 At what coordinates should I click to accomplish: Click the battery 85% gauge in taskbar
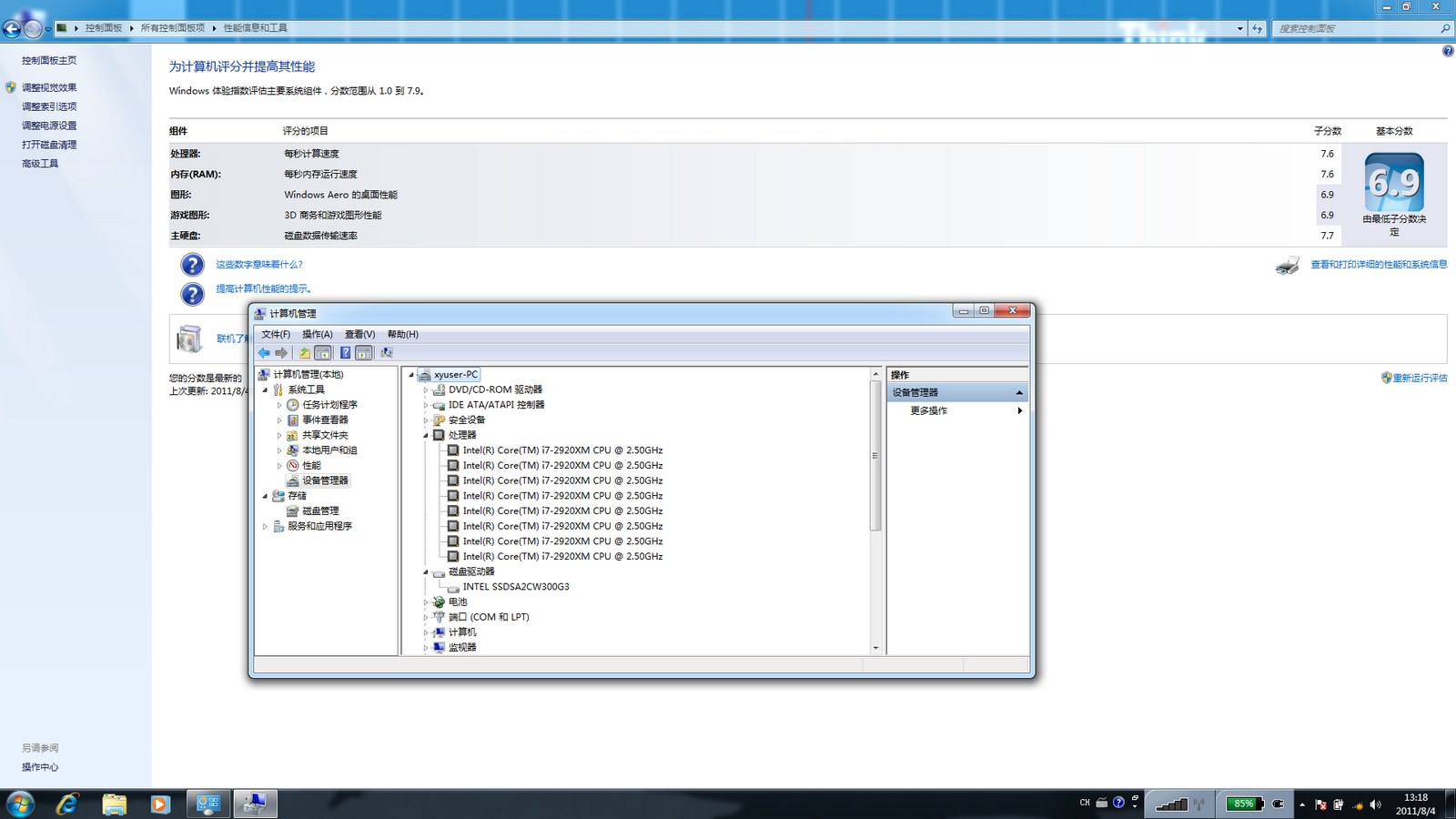coord(1244,804)
